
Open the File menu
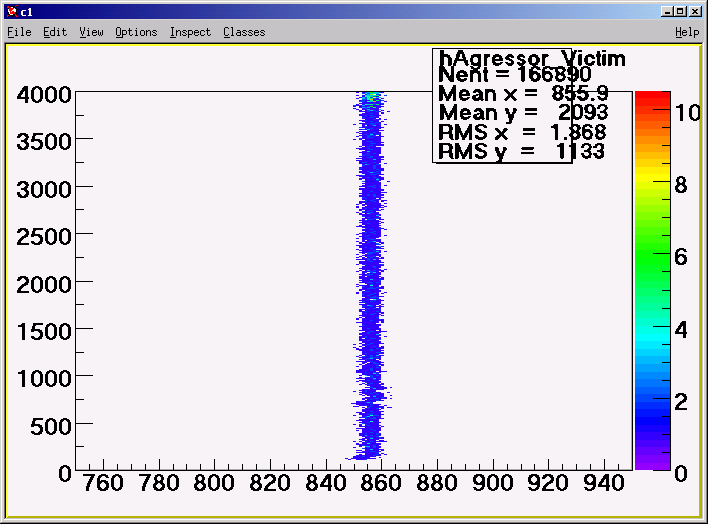[x=19, y=32]
